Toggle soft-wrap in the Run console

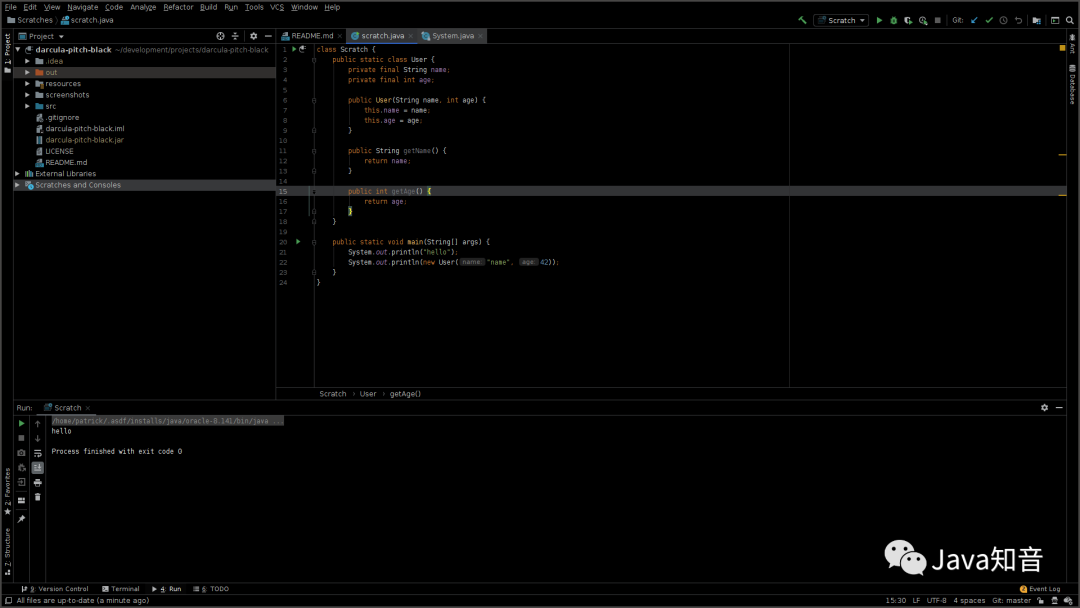tap(38, 453)
